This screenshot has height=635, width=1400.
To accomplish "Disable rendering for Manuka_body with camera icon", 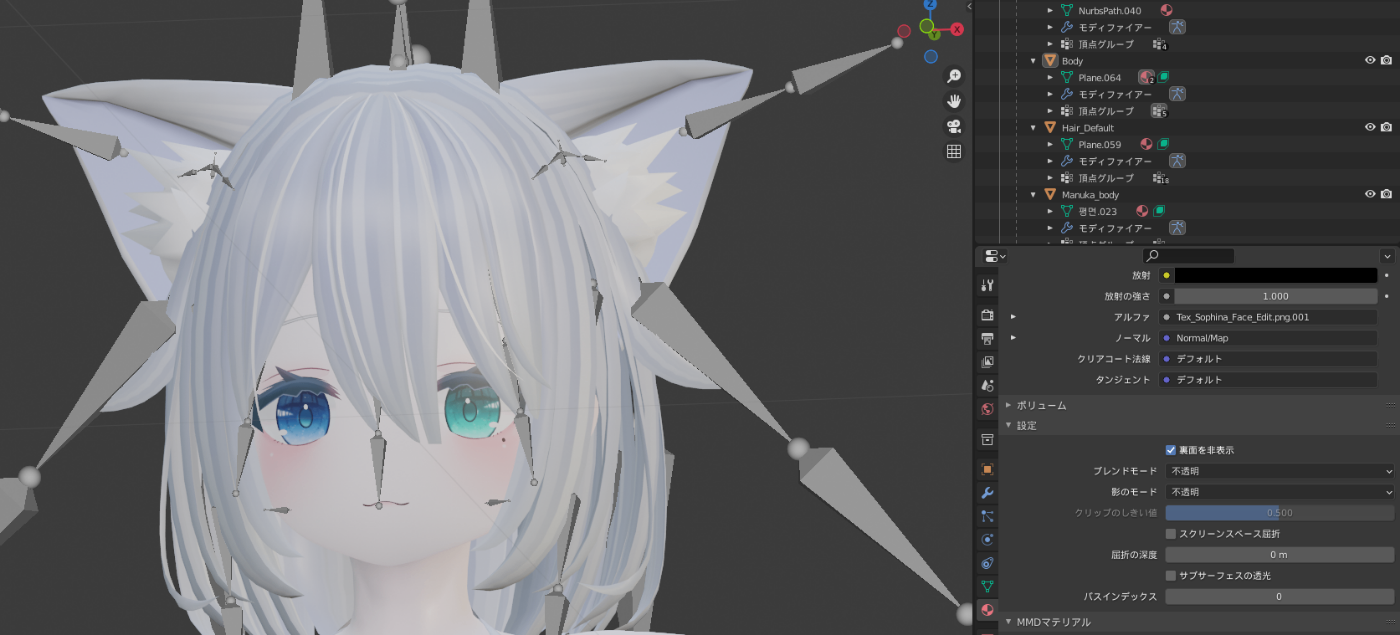I will (1386, 194).
